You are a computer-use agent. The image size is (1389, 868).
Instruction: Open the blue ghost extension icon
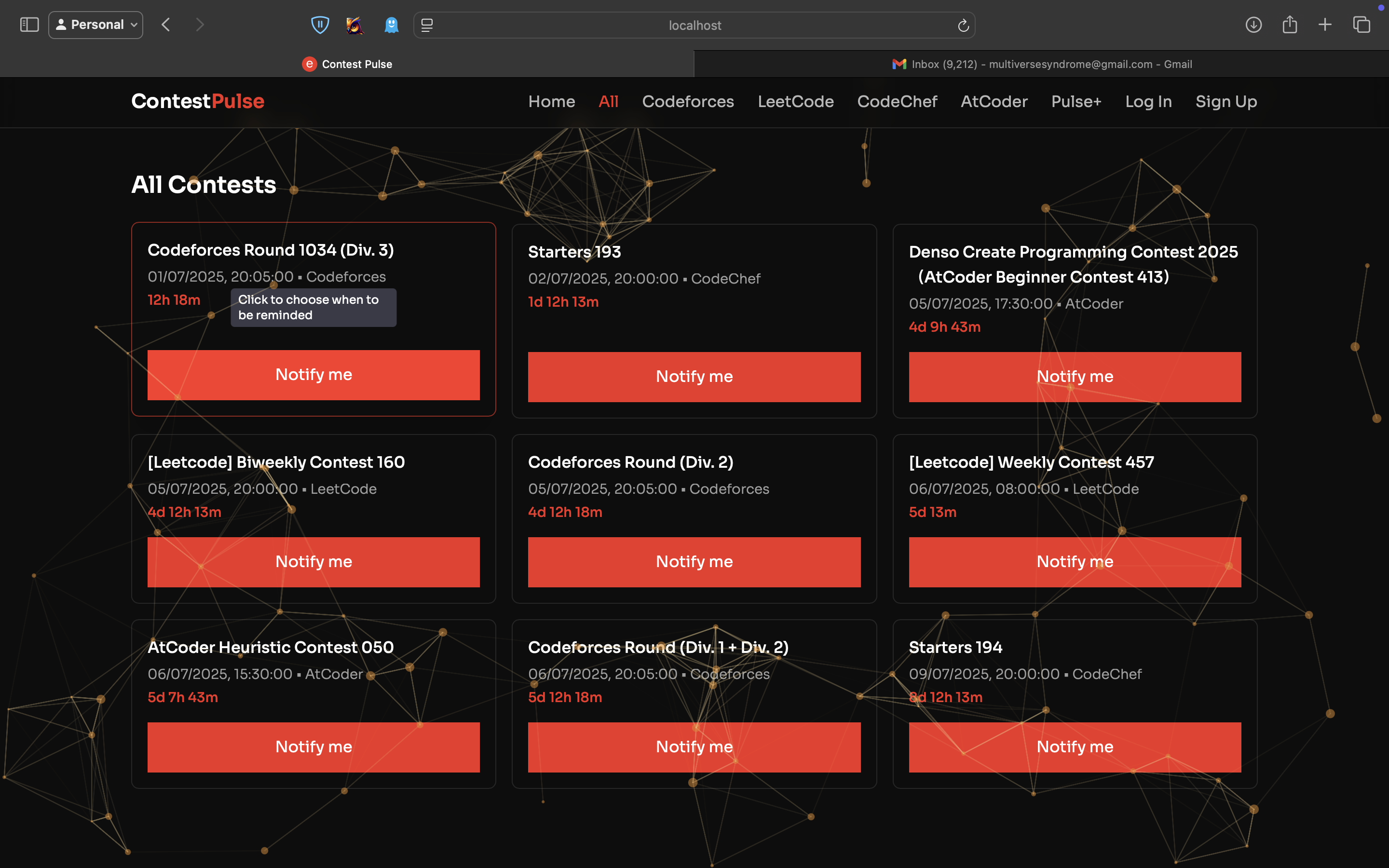pyautogui.click(x=392, y=25)
